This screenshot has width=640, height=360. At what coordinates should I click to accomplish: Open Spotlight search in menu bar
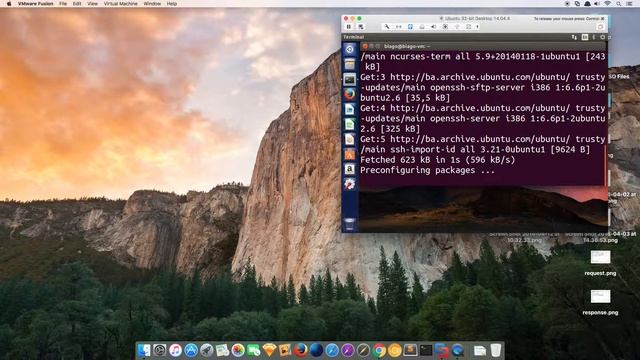(619, 4)
